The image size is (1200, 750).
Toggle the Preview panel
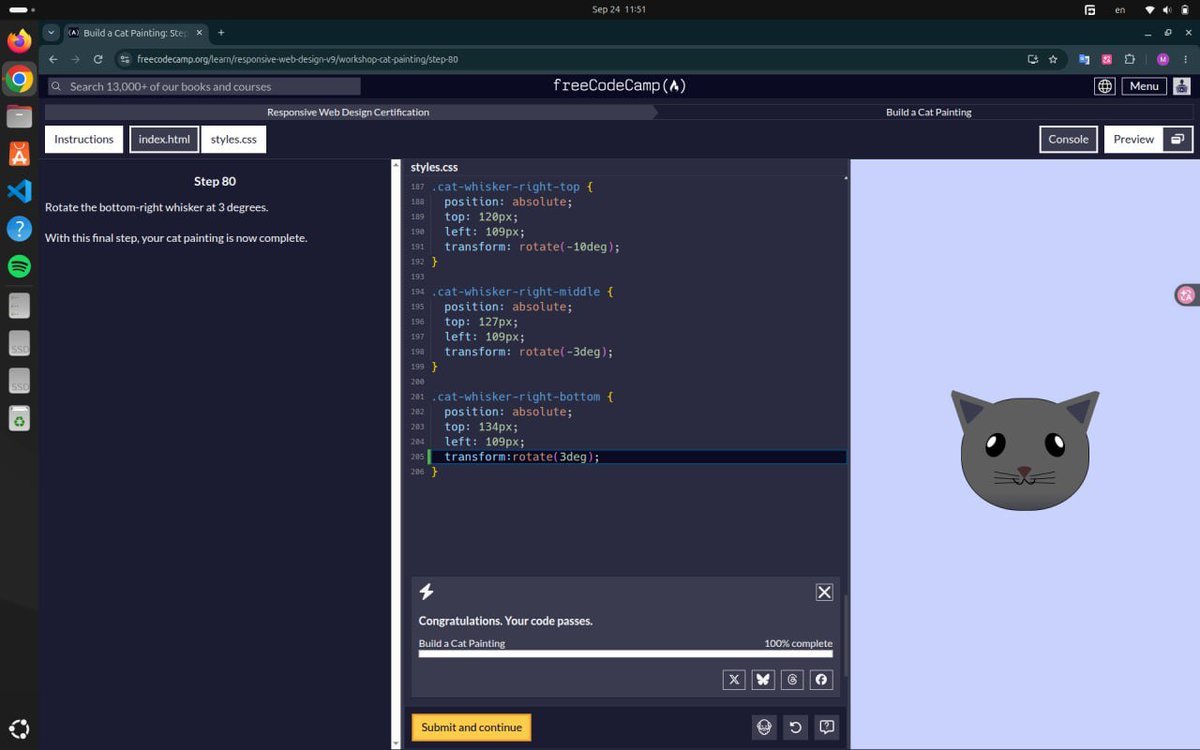(1134, 139)
